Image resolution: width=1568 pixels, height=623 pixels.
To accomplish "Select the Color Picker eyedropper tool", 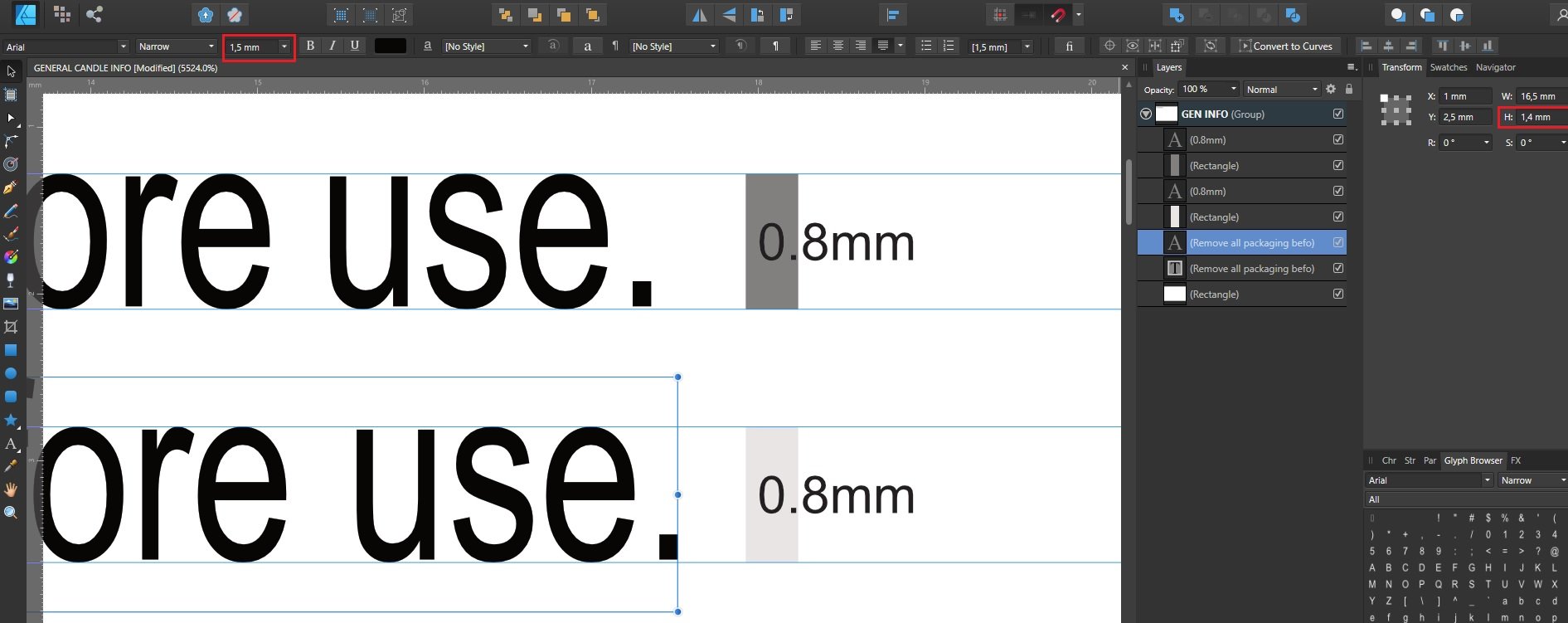I will pyautogui.click(x=11, y=466).
